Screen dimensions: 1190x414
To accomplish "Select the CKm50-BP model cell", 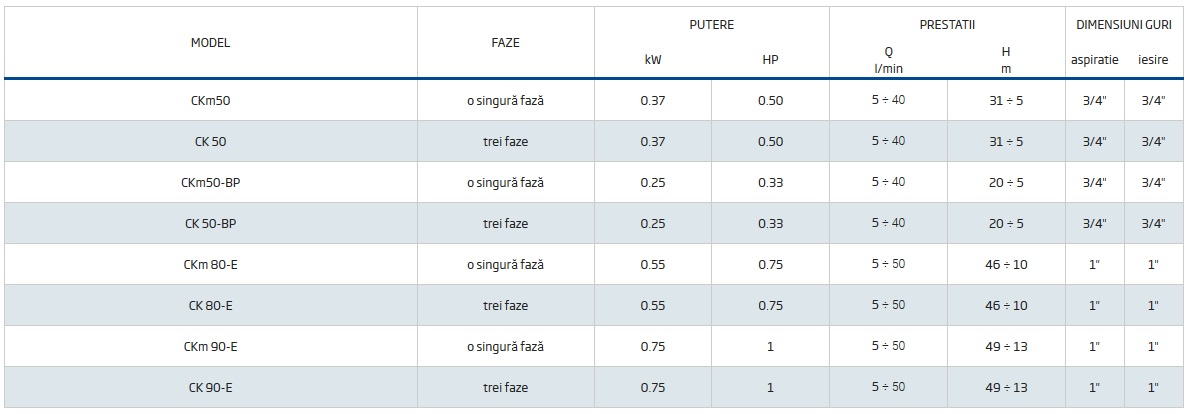I will point(210,183).
